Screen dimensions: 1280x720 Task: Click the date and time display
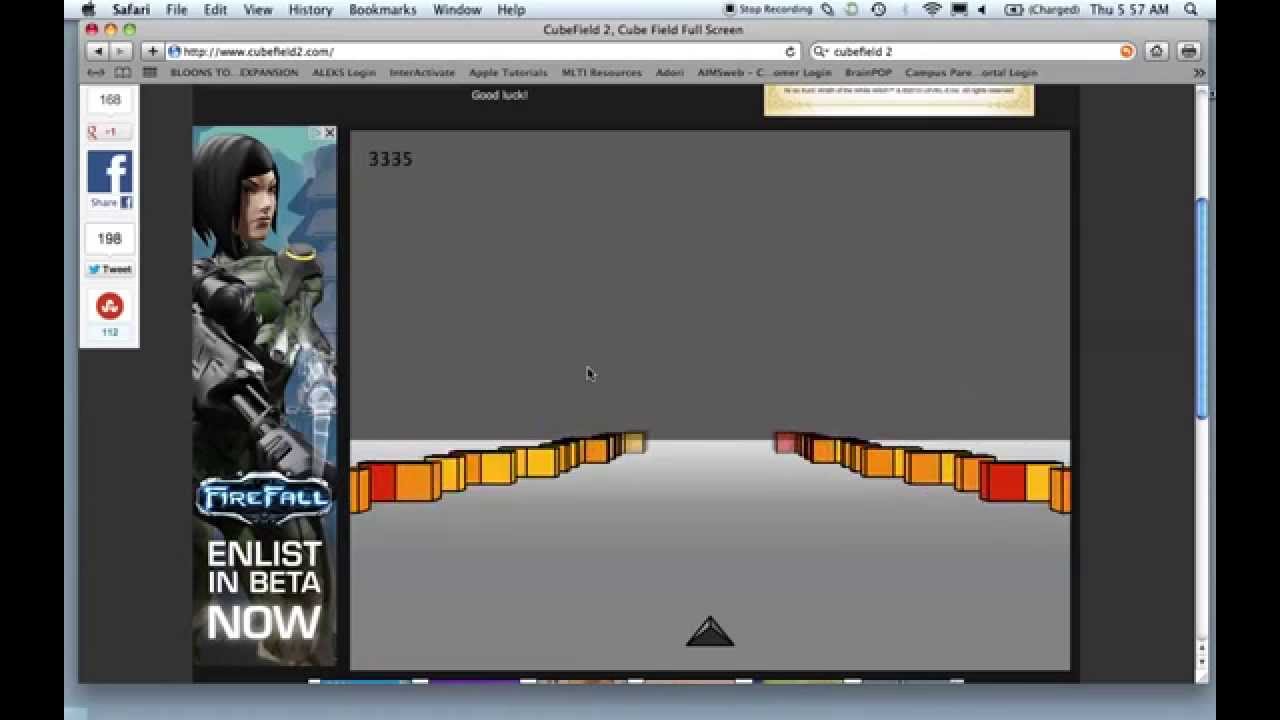tap(1129, 10)
